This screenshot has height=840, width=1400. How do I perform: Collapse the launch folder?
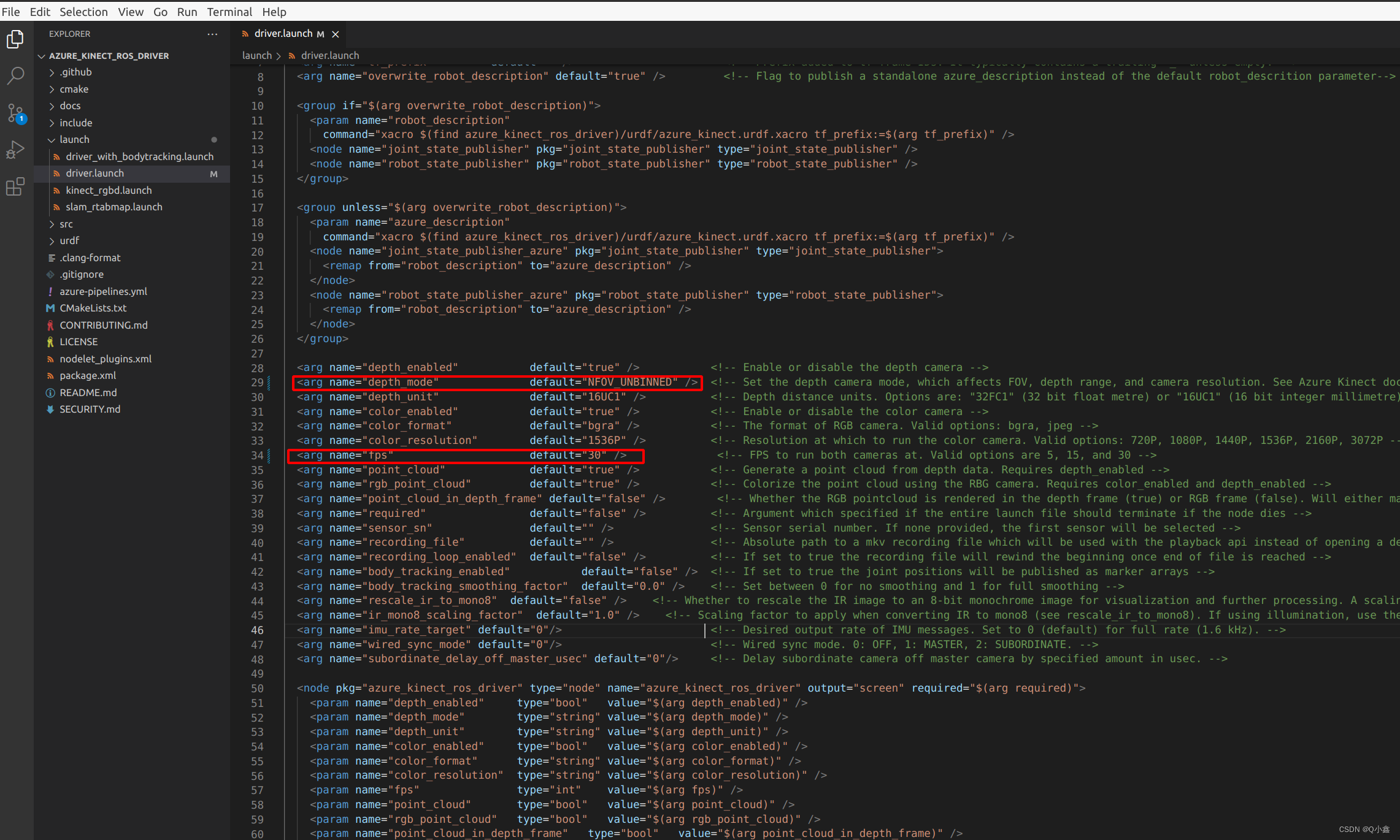(x=74, y=140)
